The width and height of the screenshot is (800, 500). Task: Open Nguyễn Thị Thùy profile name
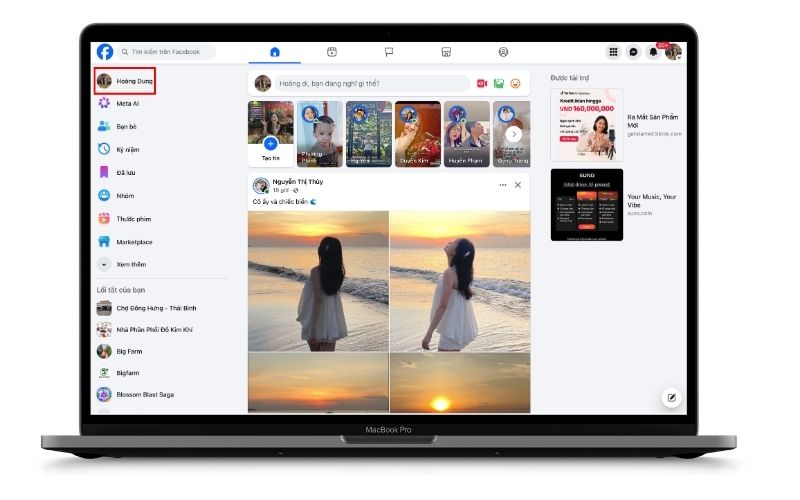click(x=297, y=182)
